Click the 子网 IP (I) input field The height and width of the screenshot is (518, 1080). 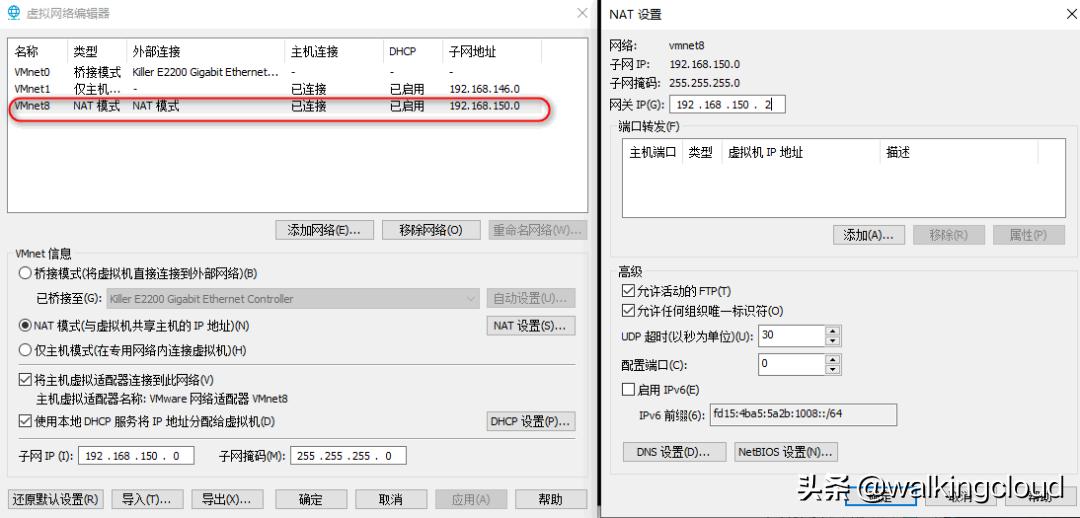[136, 455]
